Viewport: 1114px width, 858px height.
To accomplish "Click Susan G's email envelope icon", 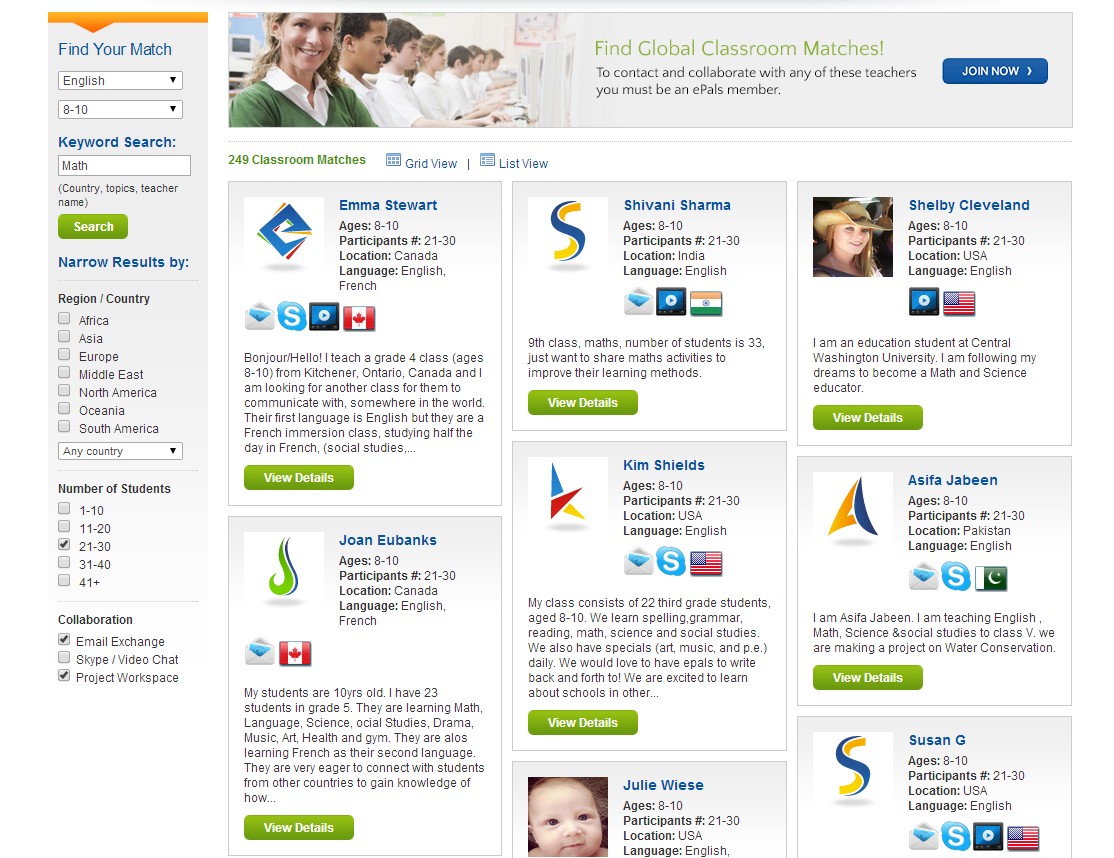I will click(x=924, y=836).
